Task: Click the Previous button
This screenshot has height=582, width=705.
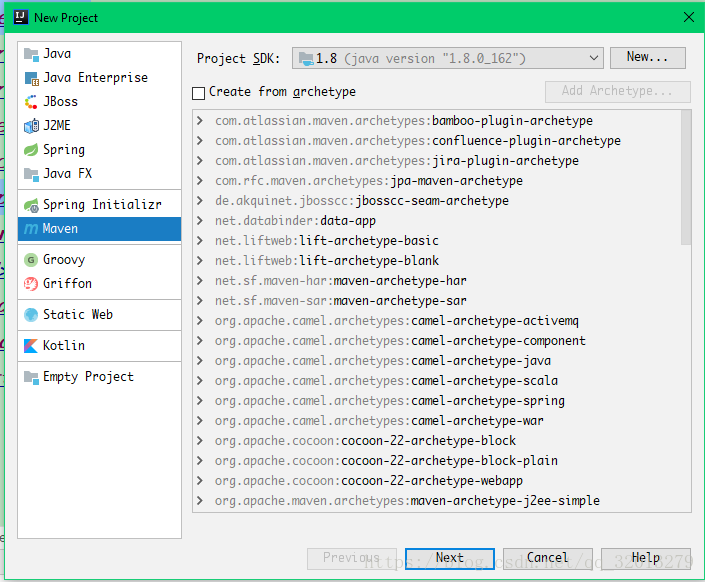Action: coord(352,559)
